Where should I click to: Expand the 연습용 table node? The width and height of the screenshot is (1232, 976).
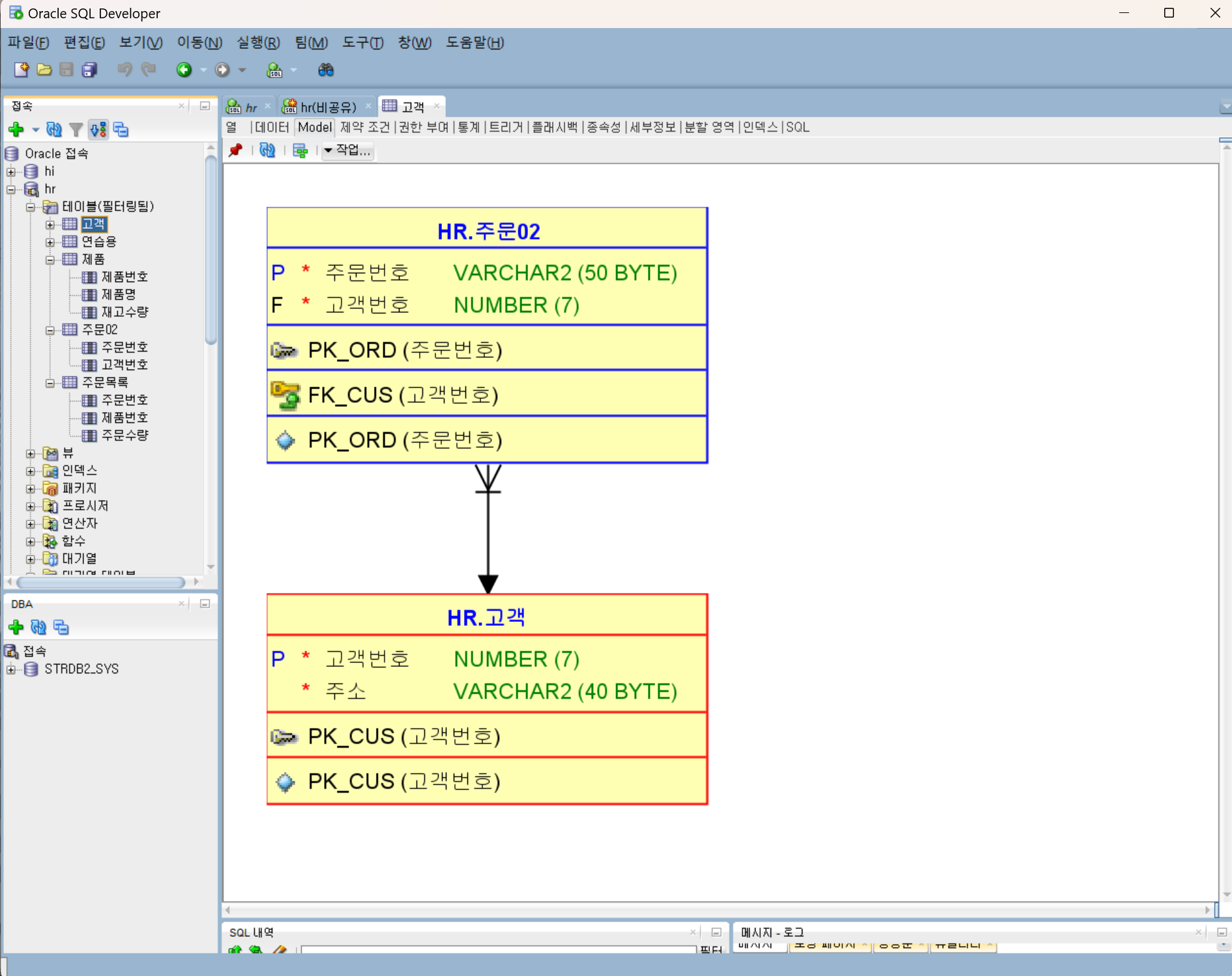[x=50, y=243]
